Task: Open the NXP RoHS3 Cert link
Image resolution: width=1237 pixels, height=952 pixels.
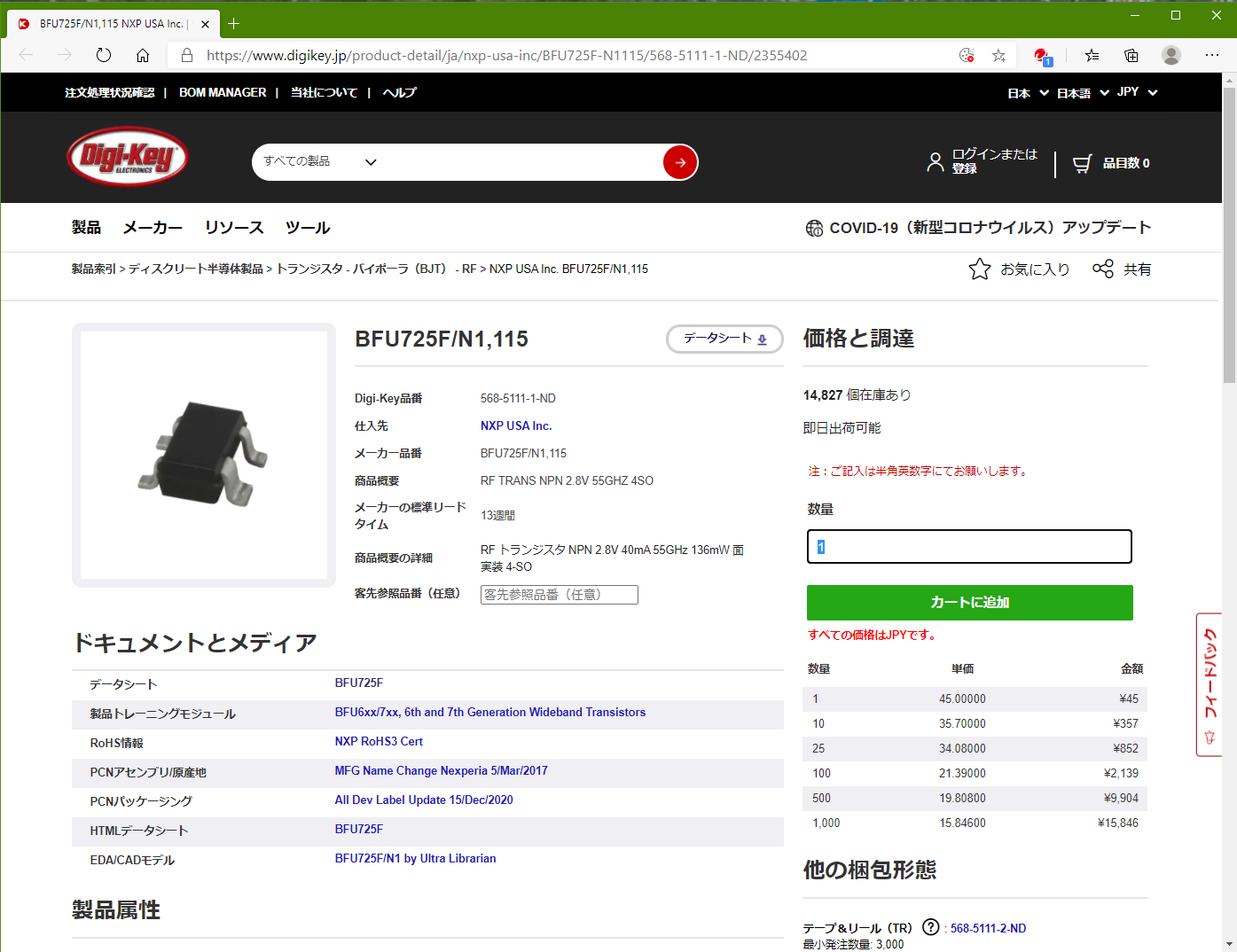Action: [379, 741]
